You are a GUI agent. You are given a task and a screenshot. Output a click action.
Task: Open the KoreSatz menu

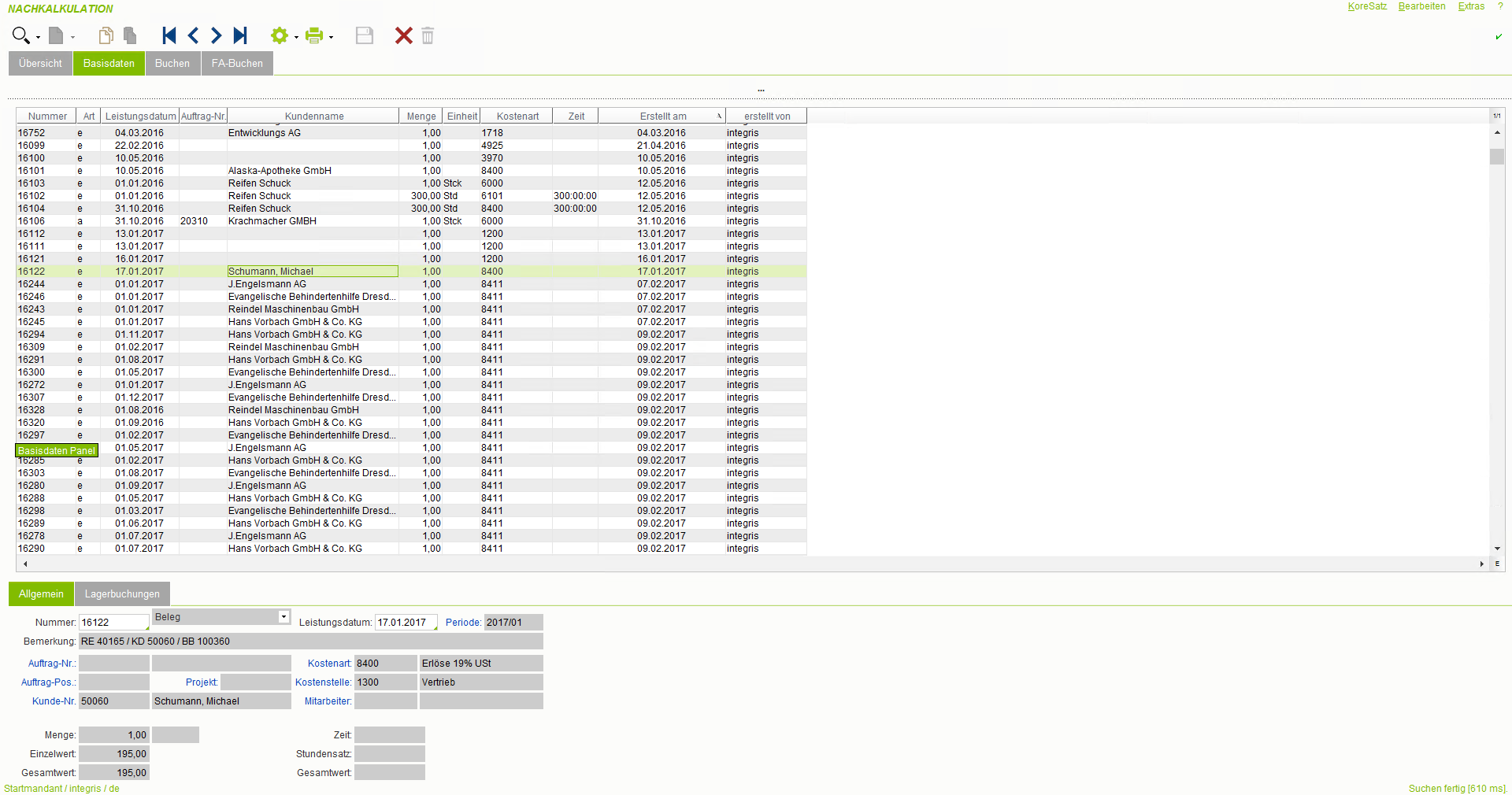(1367, 6)
